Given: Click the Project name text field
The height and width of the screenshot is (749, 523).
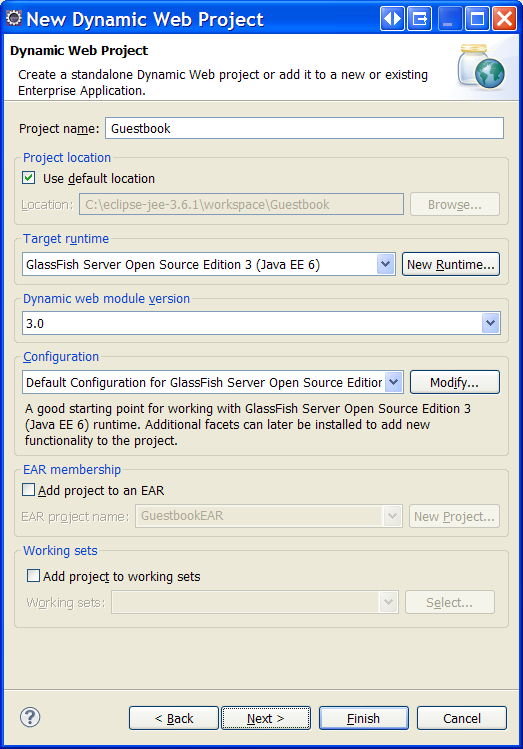Looking at the screenshot, I should click(304, 128).
